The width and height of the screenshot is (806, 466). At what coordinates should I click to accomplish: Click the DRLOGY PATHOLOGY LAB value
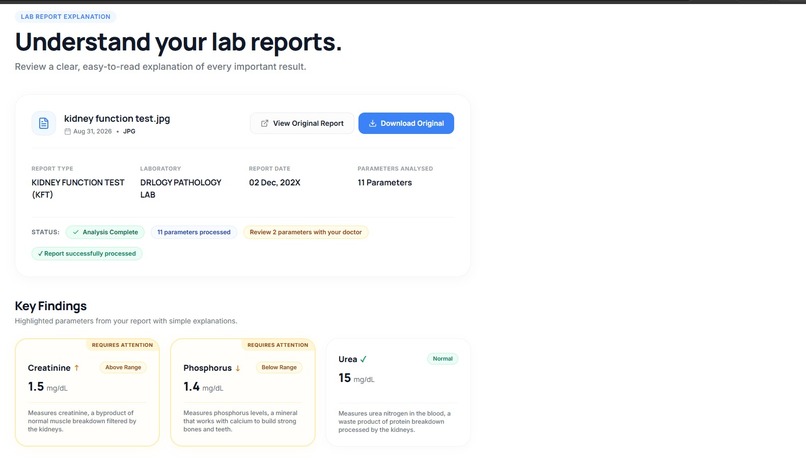pyautogui.click(x=181, y=189)
